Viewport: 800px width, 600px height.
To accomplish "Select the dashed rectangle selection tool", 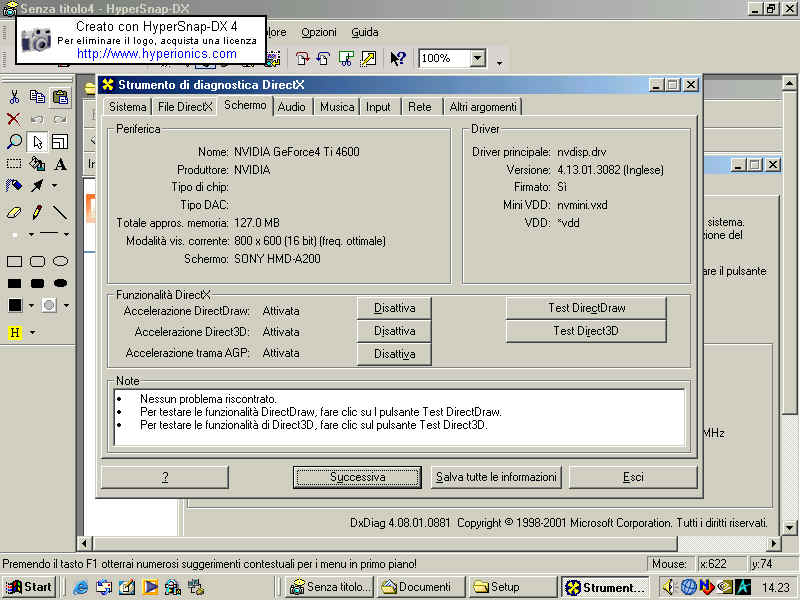I will [14, 164].
